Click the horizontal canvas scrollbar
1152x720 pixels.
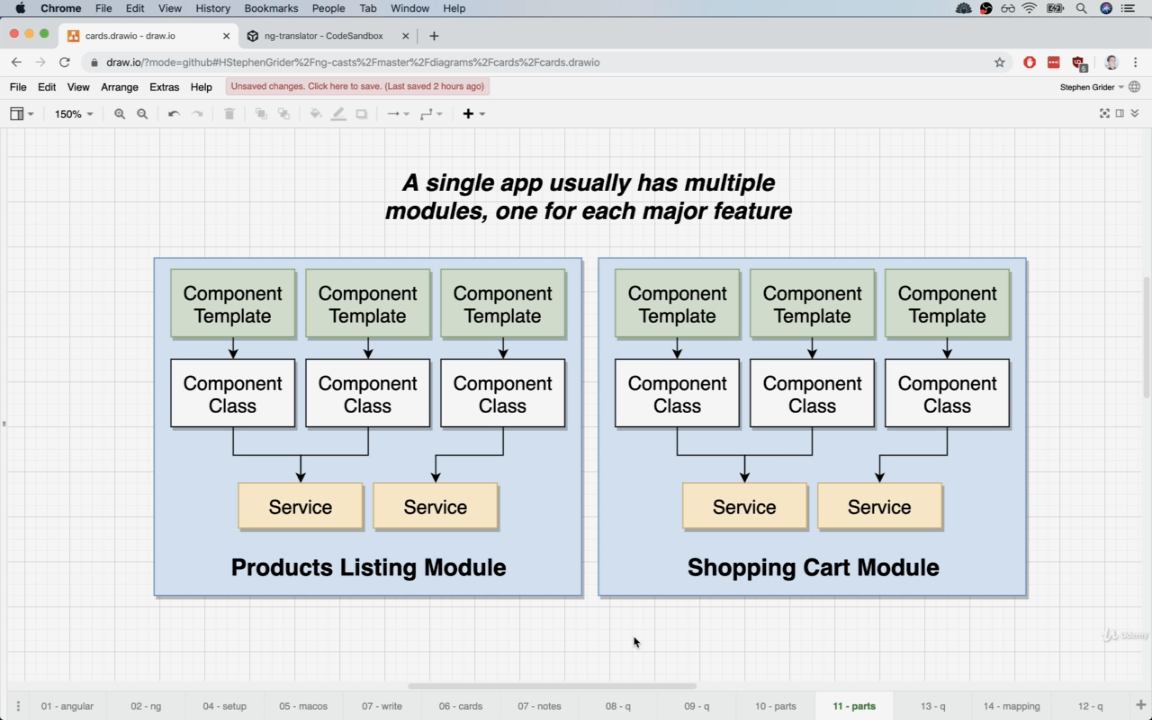click(552, 686)
